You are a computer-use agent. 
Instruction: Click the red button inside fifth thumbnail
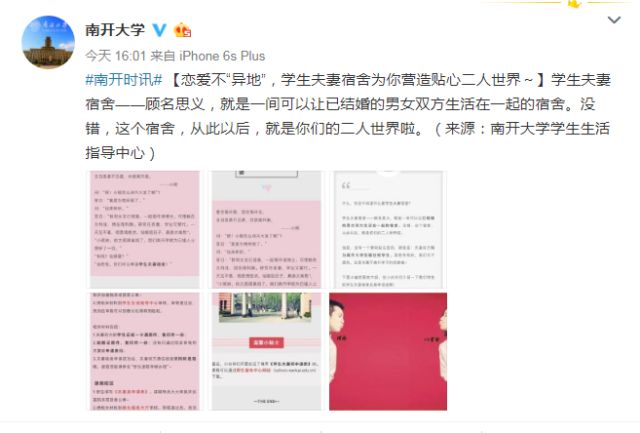266,342
